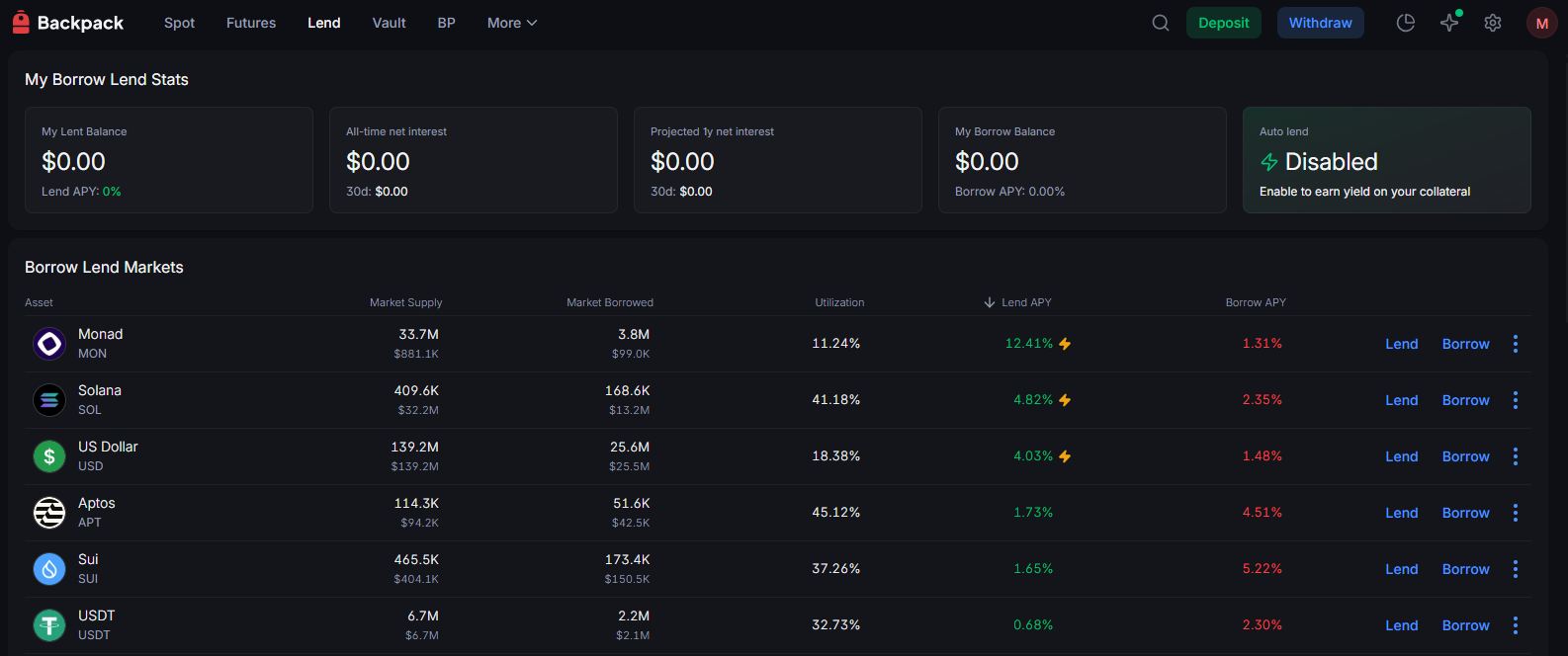Sort the table by Lend APY
Viewport: 1568px width, 656px height.
pyautogui.click(x=1025, y=302)
